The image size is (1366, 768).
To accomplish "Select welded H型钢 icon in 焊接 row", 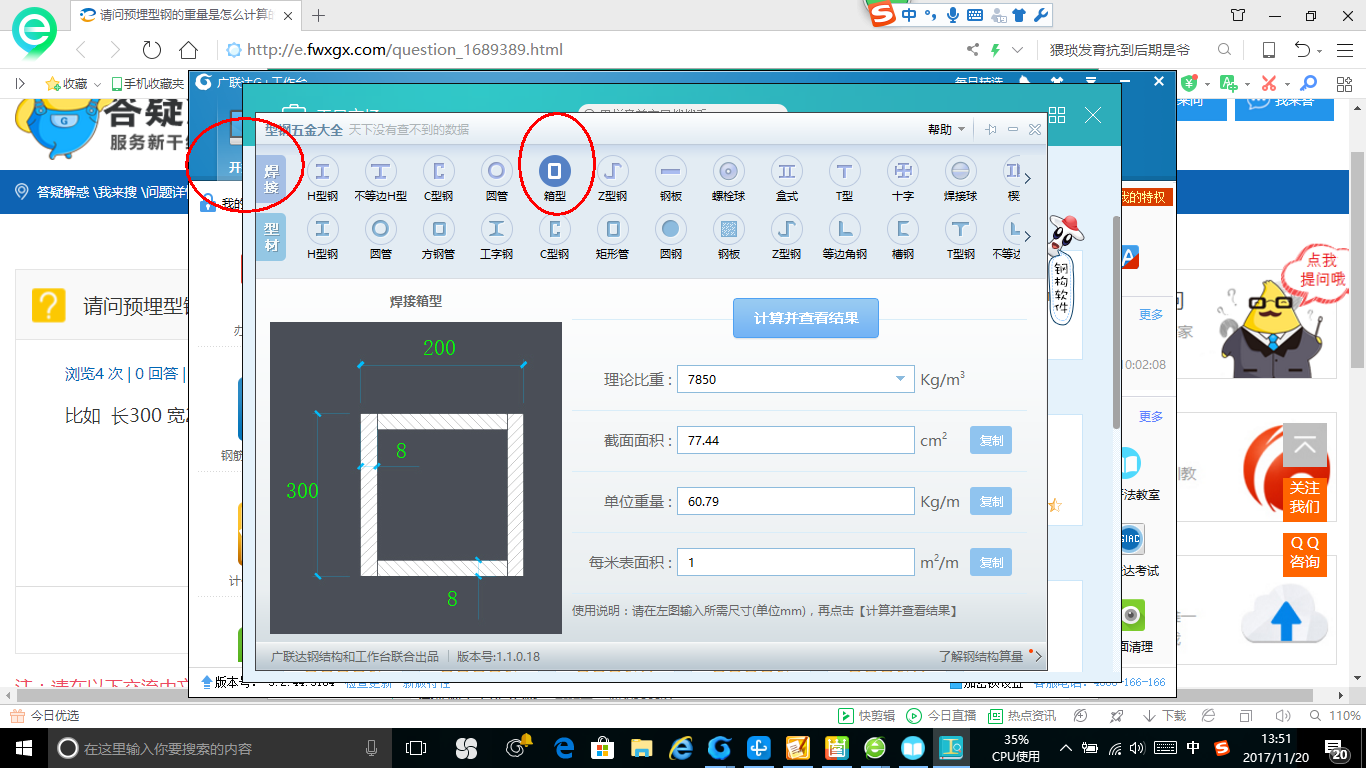I will pos(322,171).
